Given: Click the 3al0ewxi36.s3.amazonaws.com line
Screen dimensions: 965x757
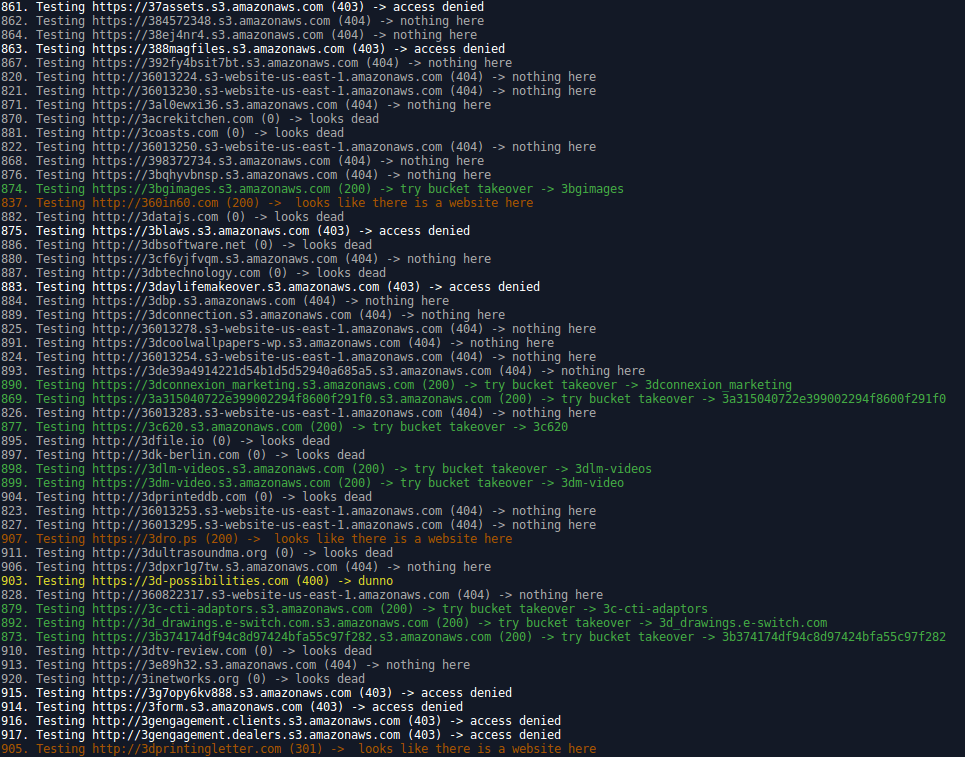Looking at the screenshot, I should click(x=246, y=105).
